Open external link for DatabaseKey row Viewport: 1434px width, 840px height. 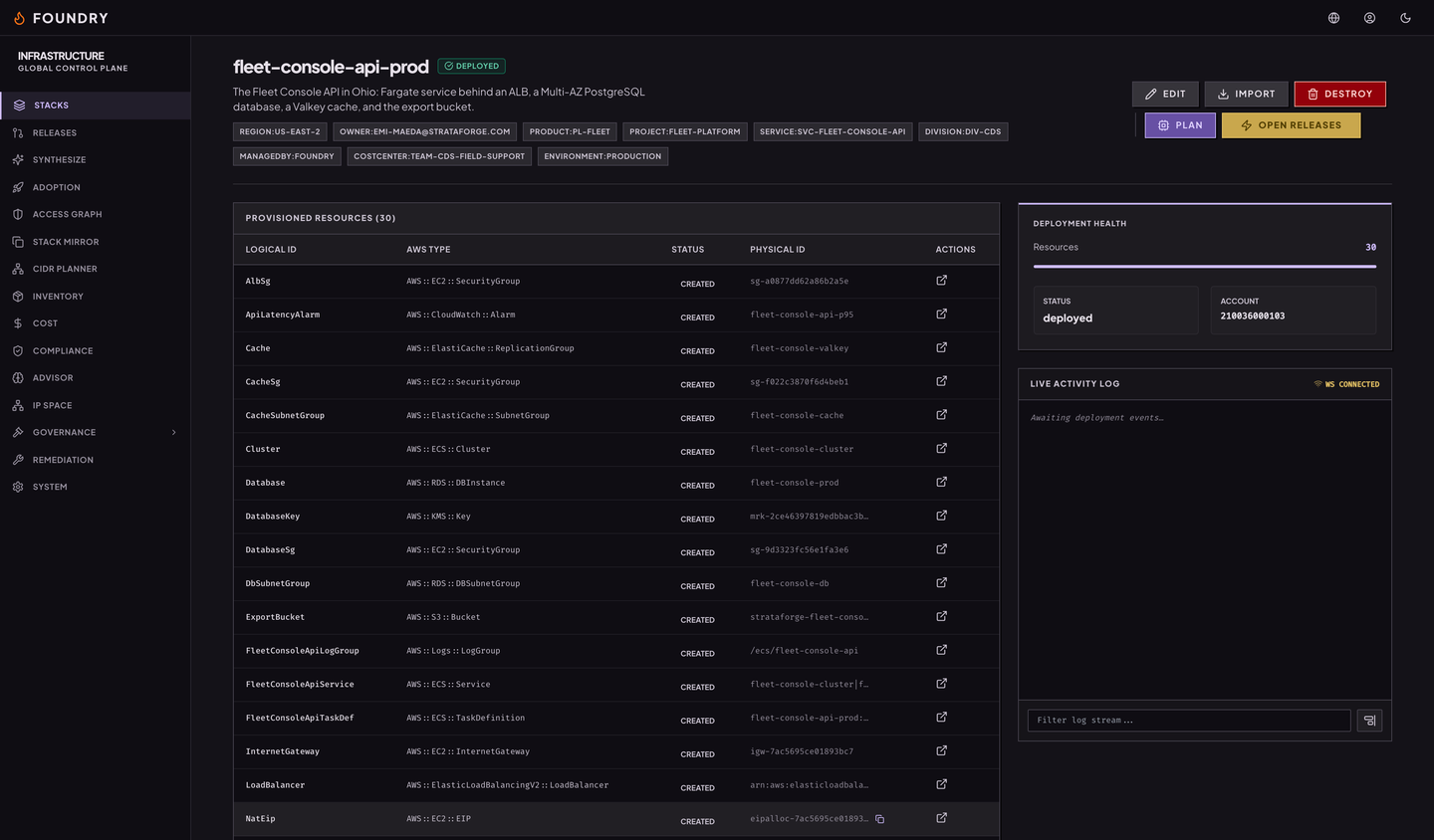[941, 516]
